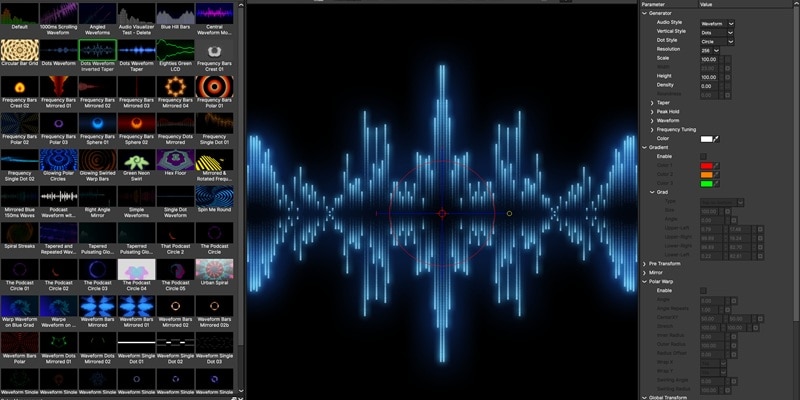The height and width of the screenshot is (400, 800).
Task: Select the Waveform Single Dot 01 preset
Action: tap(137, 342)
